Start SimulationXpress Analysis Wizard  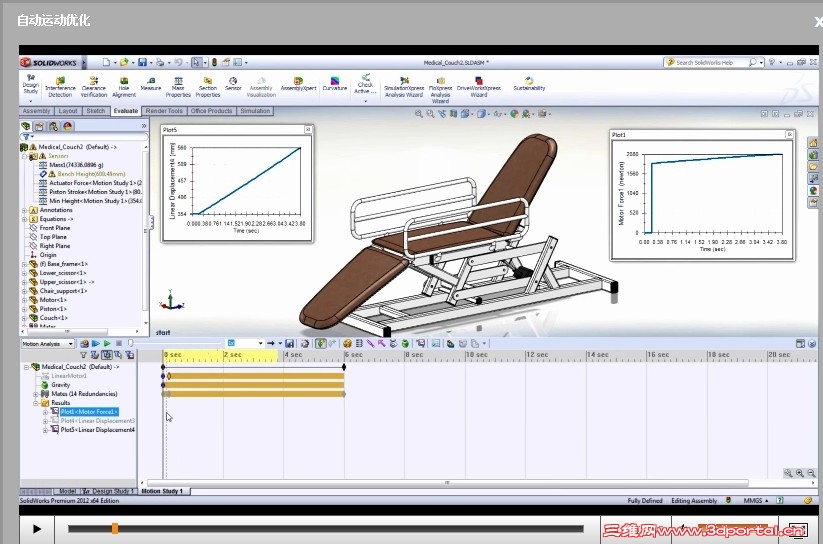(x=404, y=87)
